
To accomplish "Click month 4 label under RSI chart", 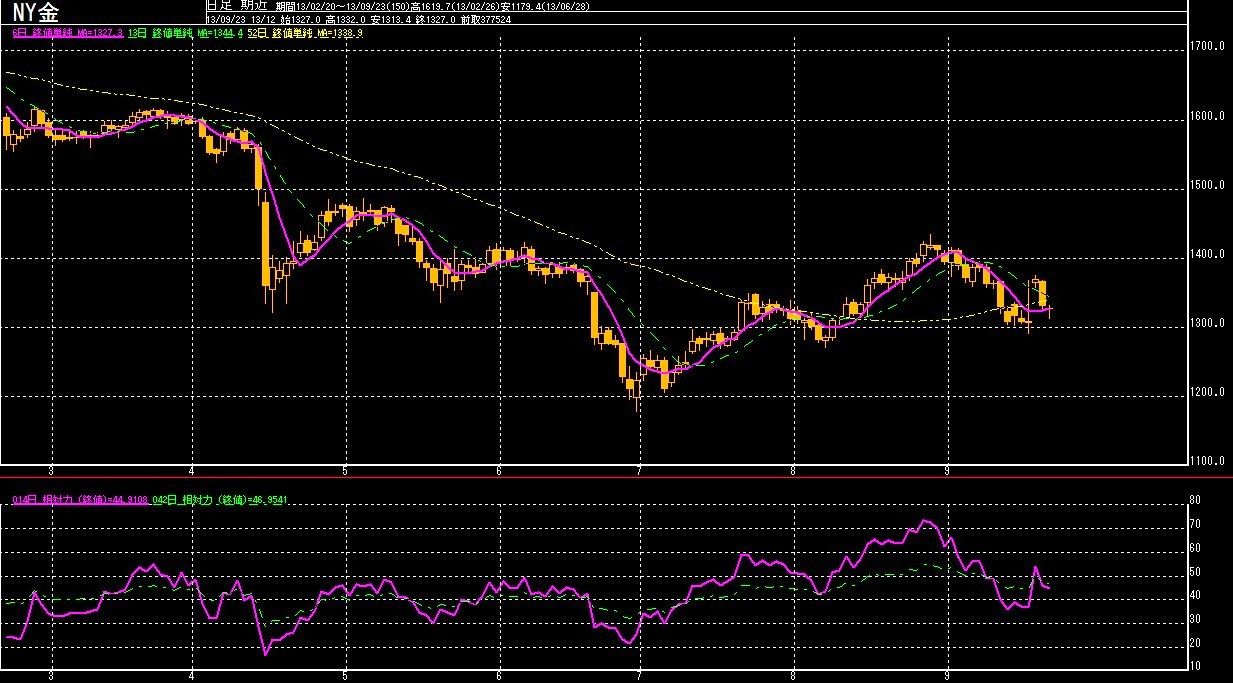I will (x=191, y=677).
